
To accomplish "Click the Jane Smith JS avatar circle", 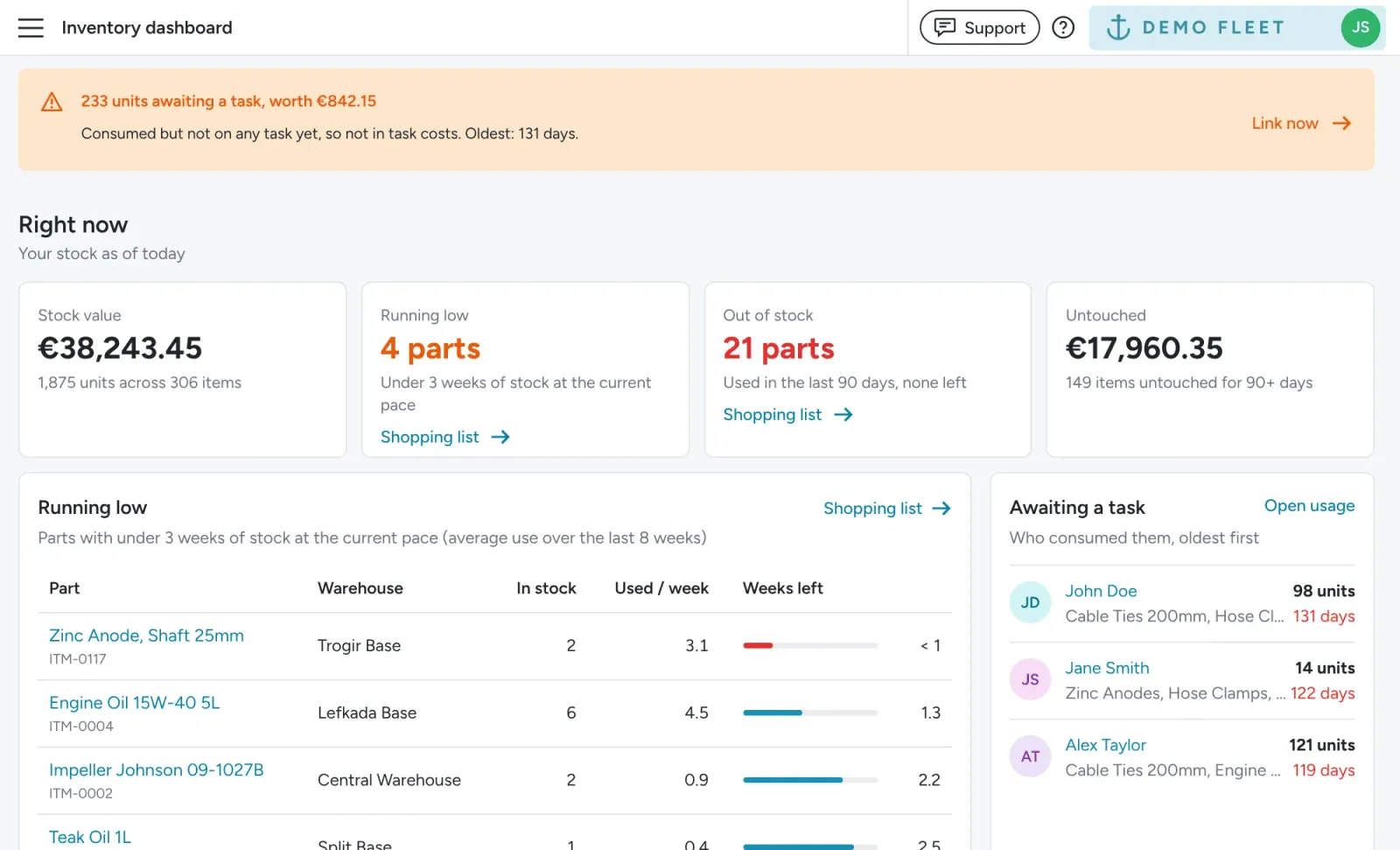I will 1031,679.
